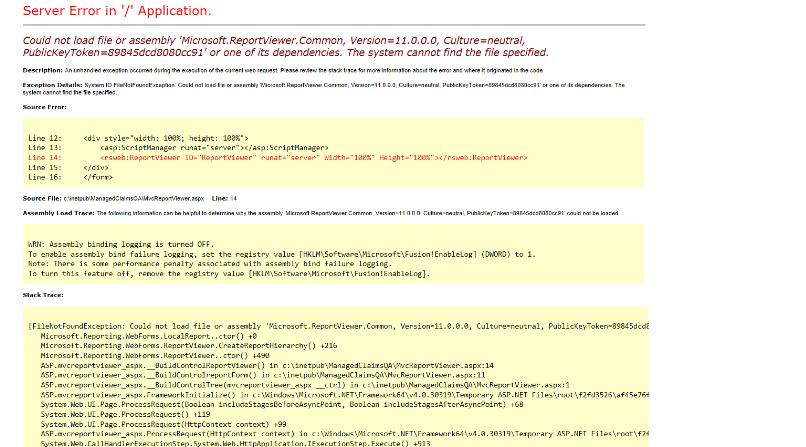806x447 pixels.
Task: Select the 'ReportViewer..ctor() +490' trace line
Action: click(x=155, y=356)
